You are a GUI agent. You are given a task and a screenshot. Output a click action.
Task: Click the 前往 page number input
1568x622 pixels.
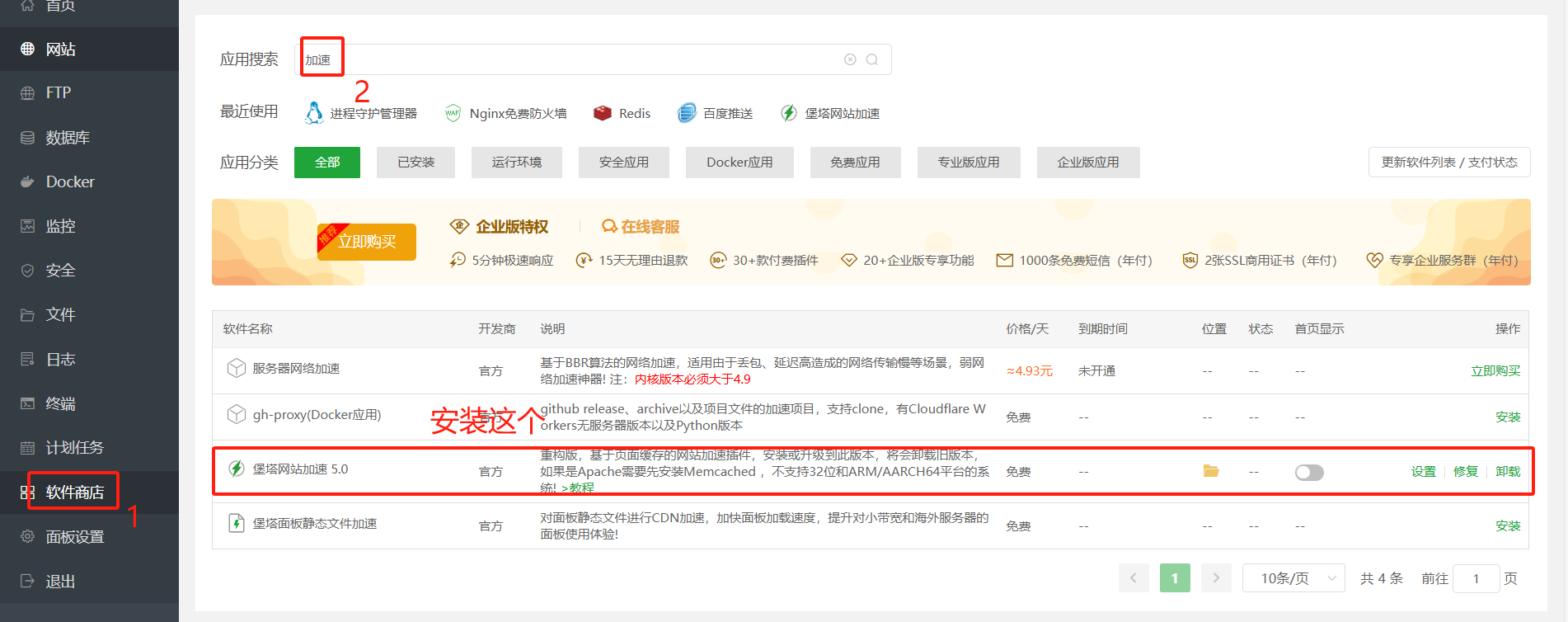1476,578
